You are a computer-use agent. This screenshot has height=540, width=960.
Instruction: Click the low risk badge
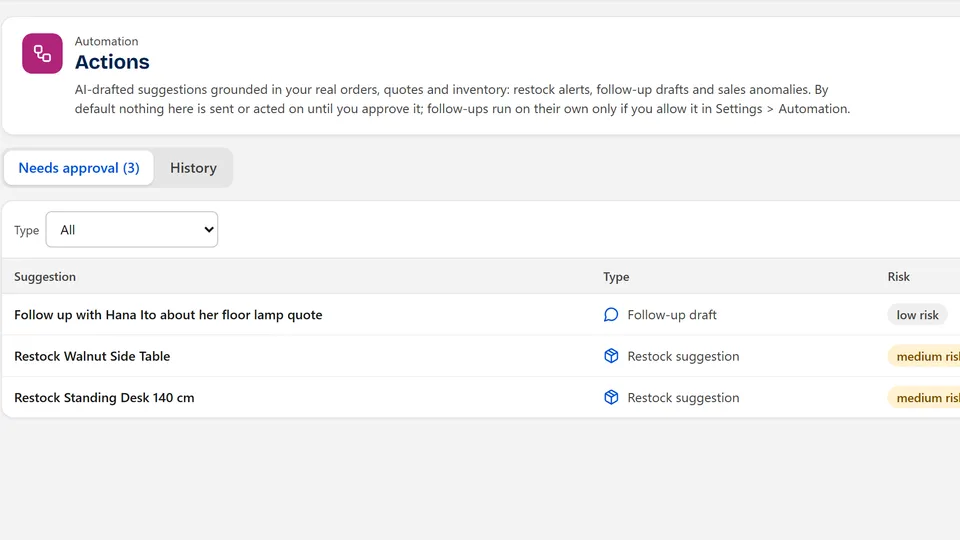[917, 315]
